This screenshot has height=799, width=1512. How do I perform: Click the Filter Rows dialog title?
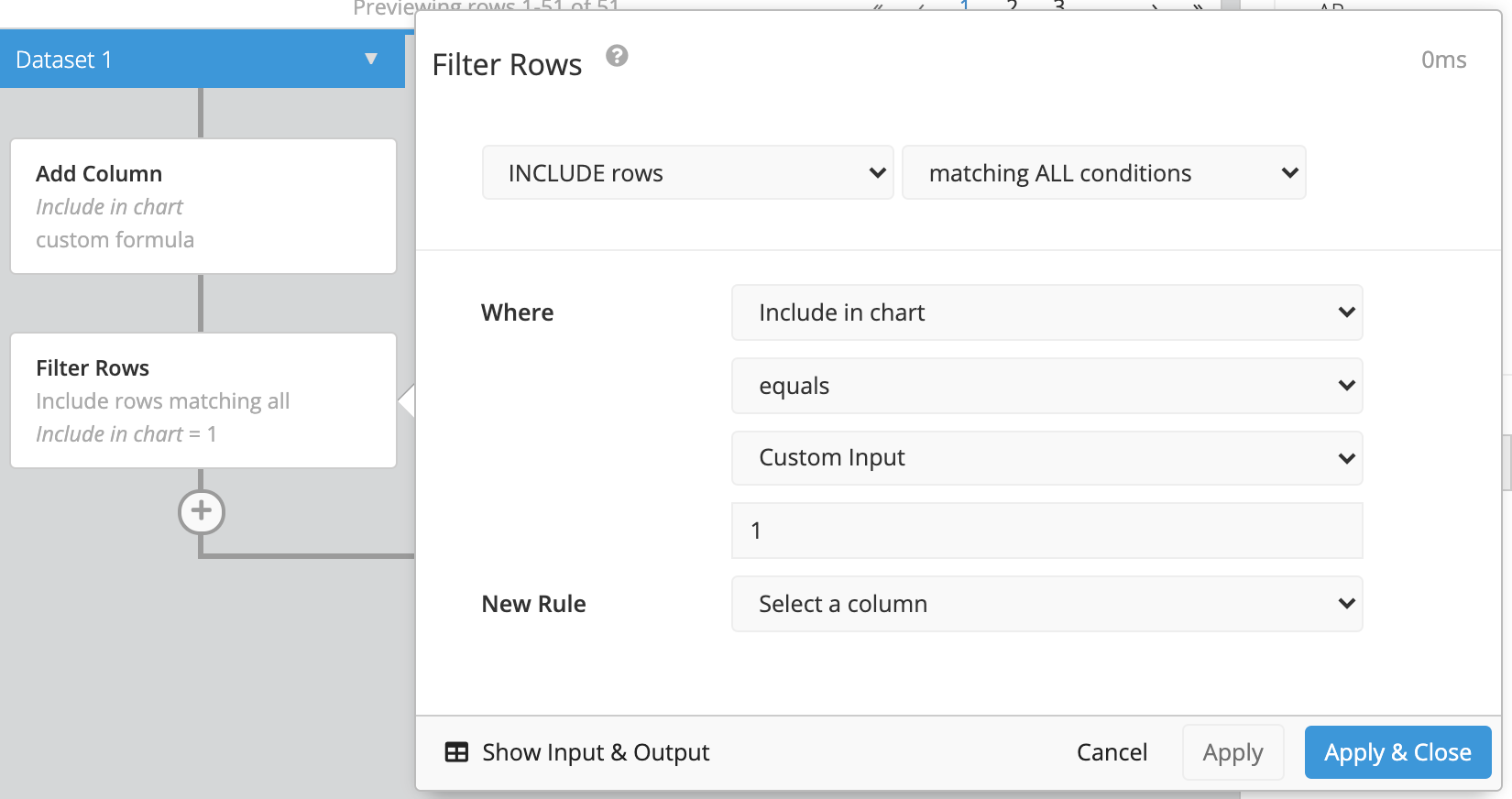(507, 65)
